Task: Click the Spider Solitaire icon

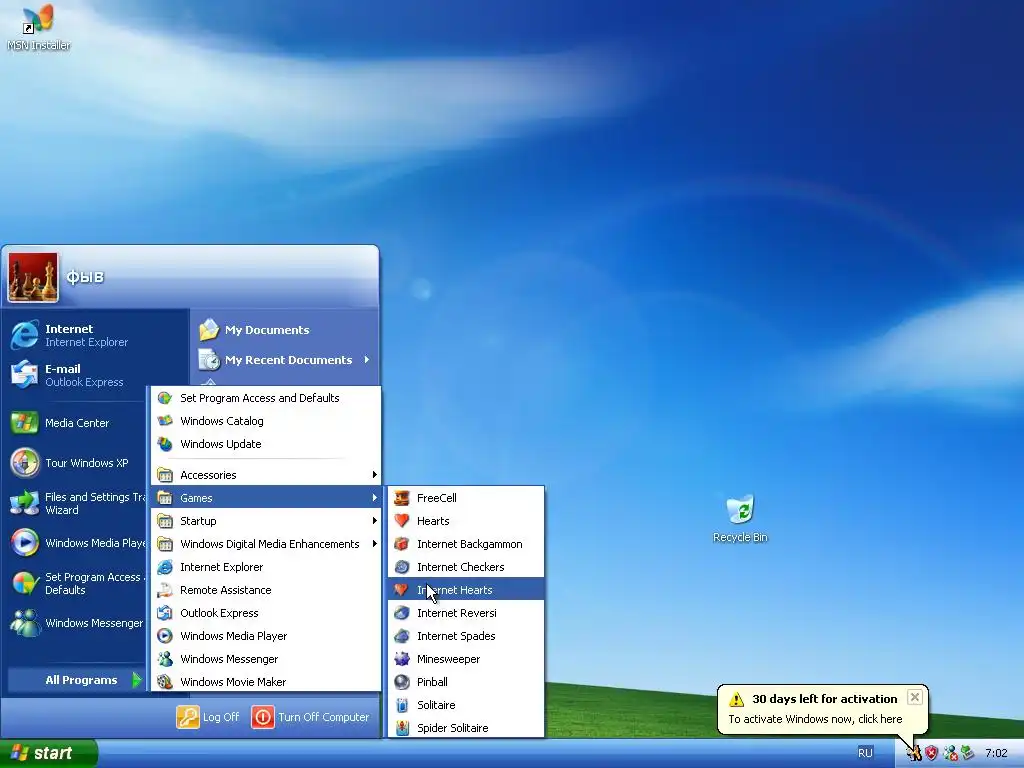Action: (402, 728)
